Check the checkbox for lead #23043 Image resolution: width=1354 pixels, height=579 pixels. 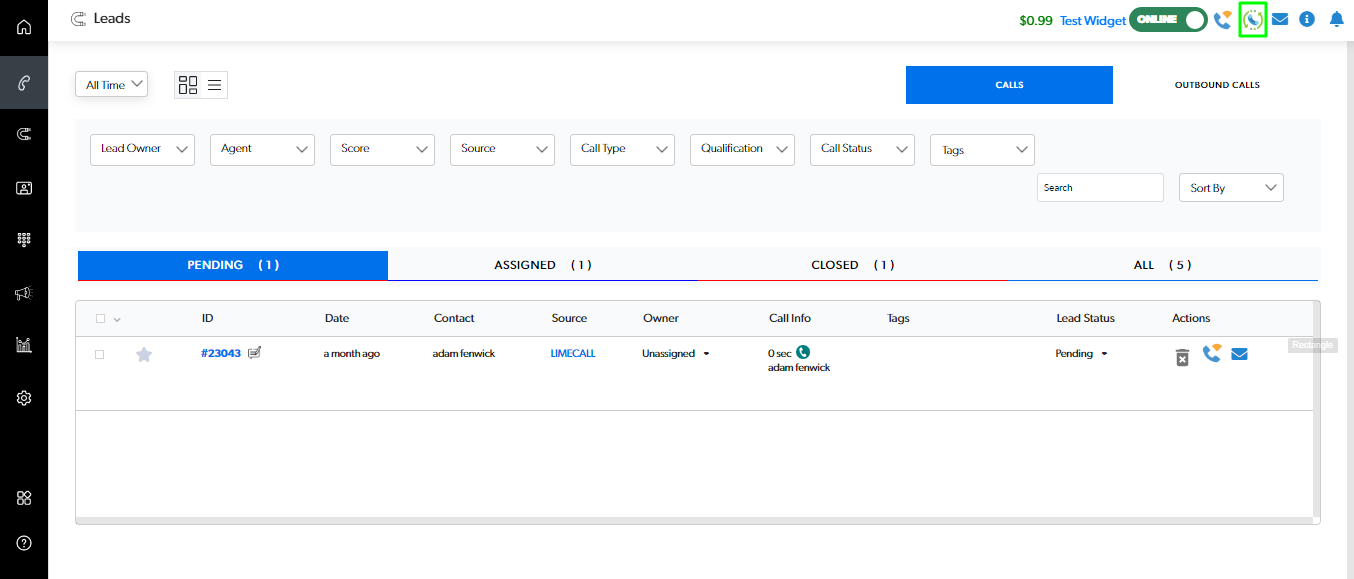pos(99,354)
